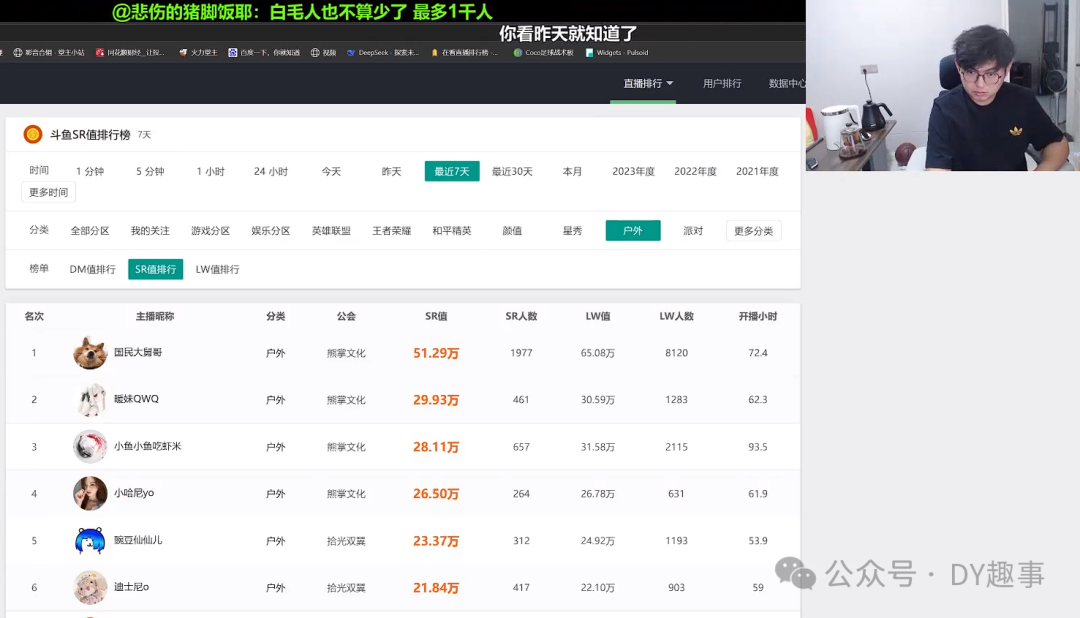Image resolution: width=1080 pixels, height=618 pixels.
Task: Open streamer name 豌豆仙仙儿
Action: click(x=138, y=540)
